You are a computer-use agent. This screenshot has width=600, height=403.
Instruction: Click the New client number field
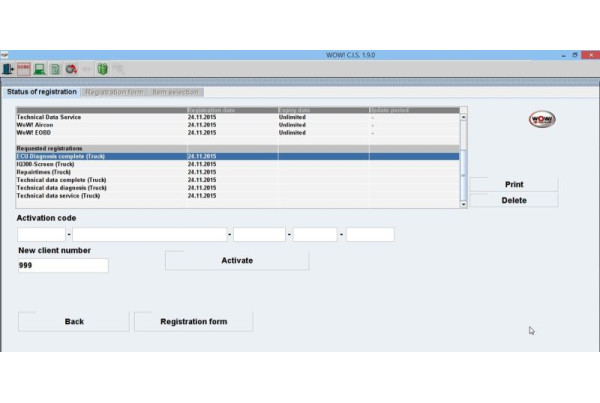(x=63, y=266)
